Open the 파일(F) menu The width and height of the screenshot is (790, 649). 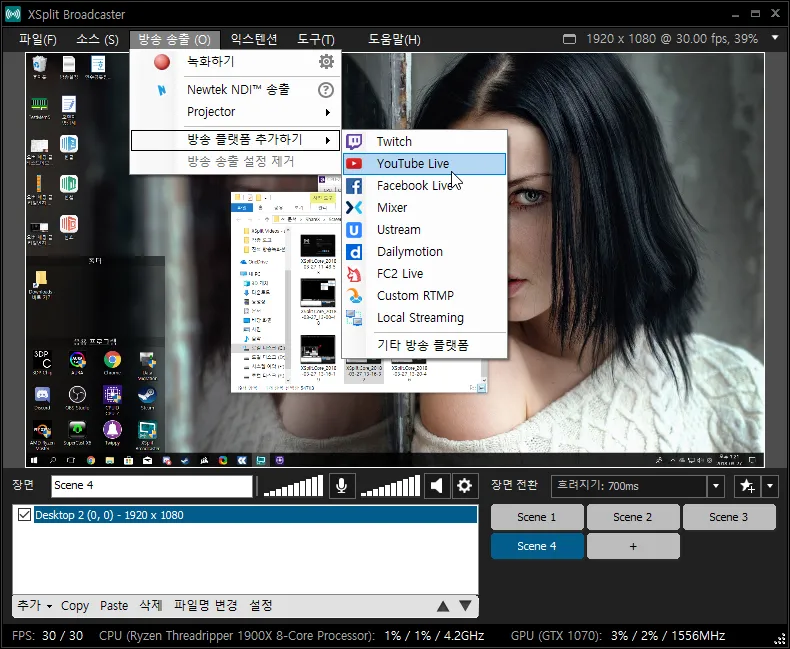[x=37, y=39]
